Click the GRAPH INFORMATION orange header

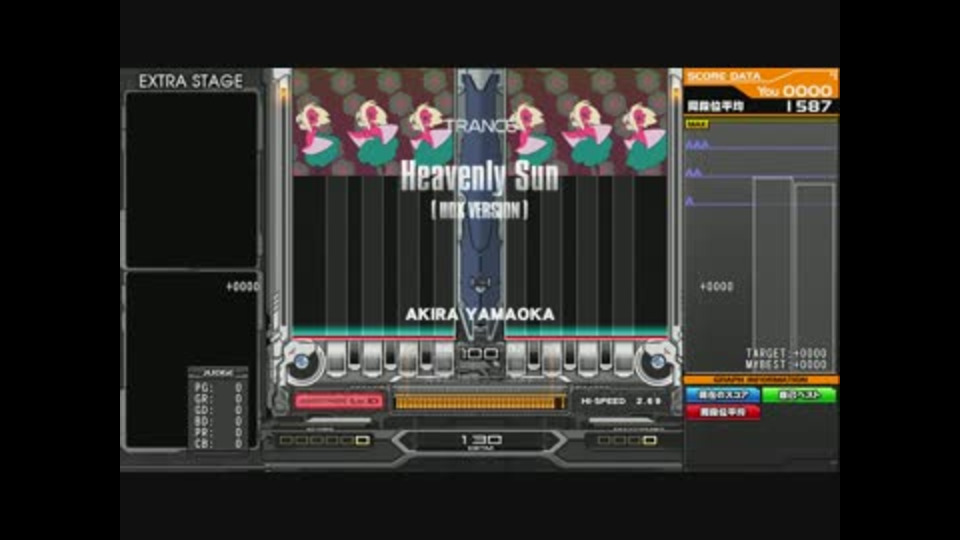[761, 380]
